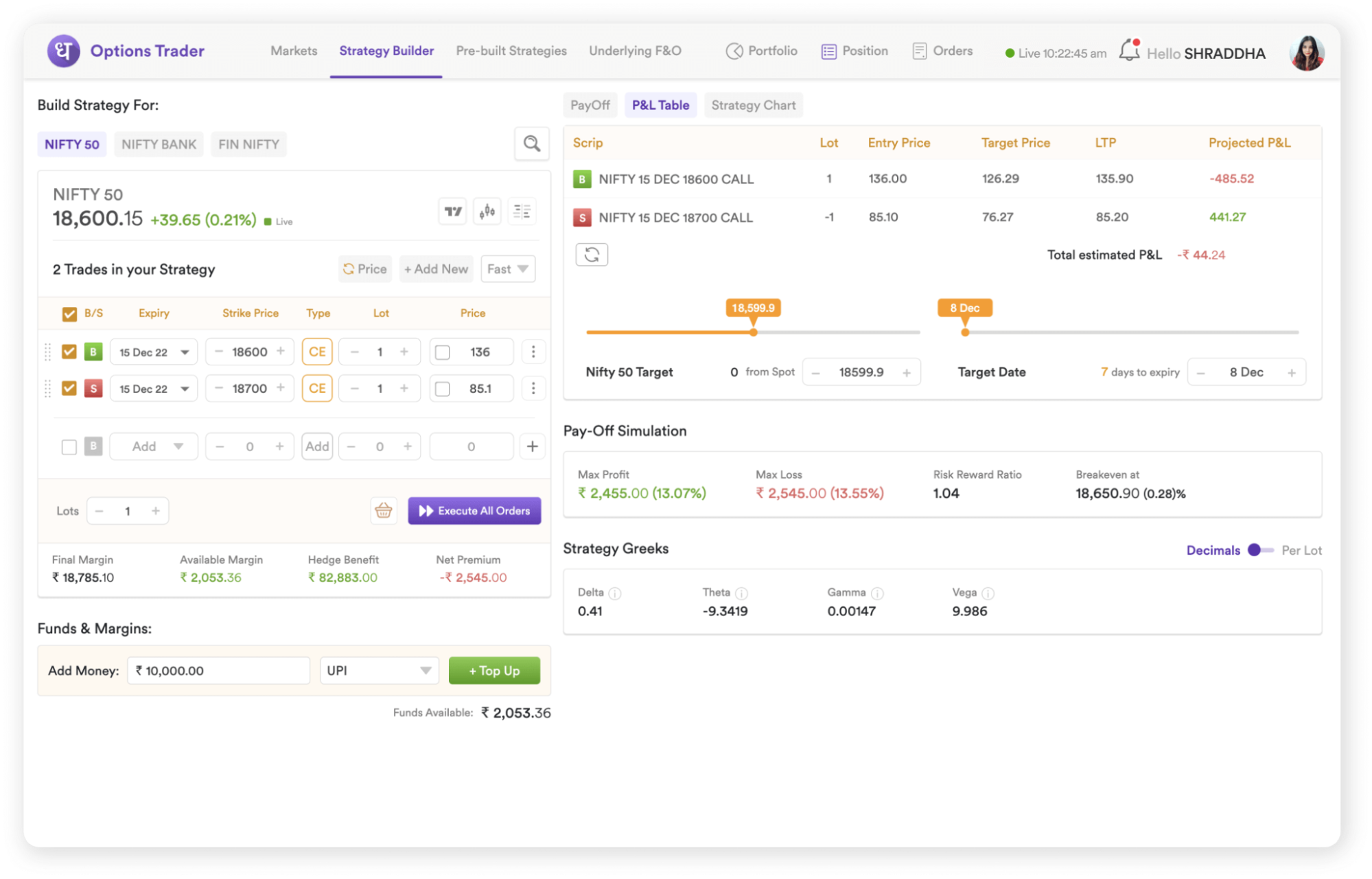Image resolution: width=1372 pixels, height=879 pixels.
Task: Open the TradingView chart icon
Action: [x=452, y=212]
